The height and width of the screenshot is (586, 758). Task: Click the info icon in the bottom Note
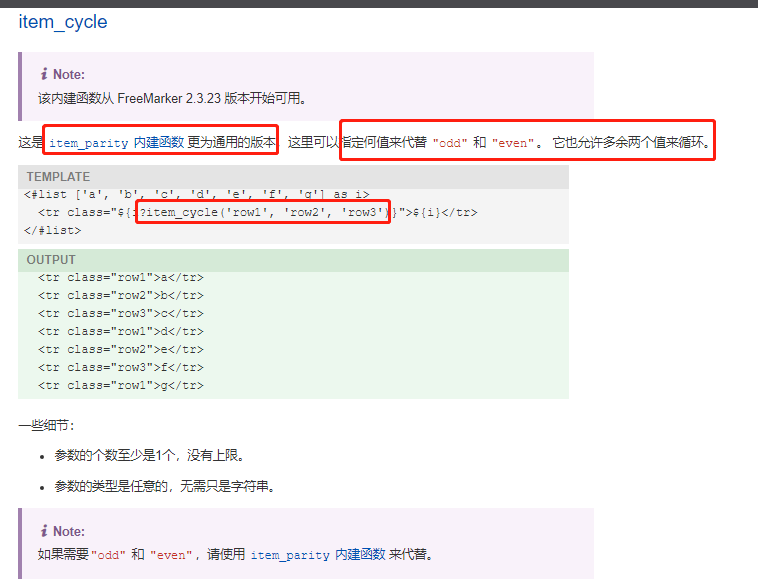coord(44,531)
